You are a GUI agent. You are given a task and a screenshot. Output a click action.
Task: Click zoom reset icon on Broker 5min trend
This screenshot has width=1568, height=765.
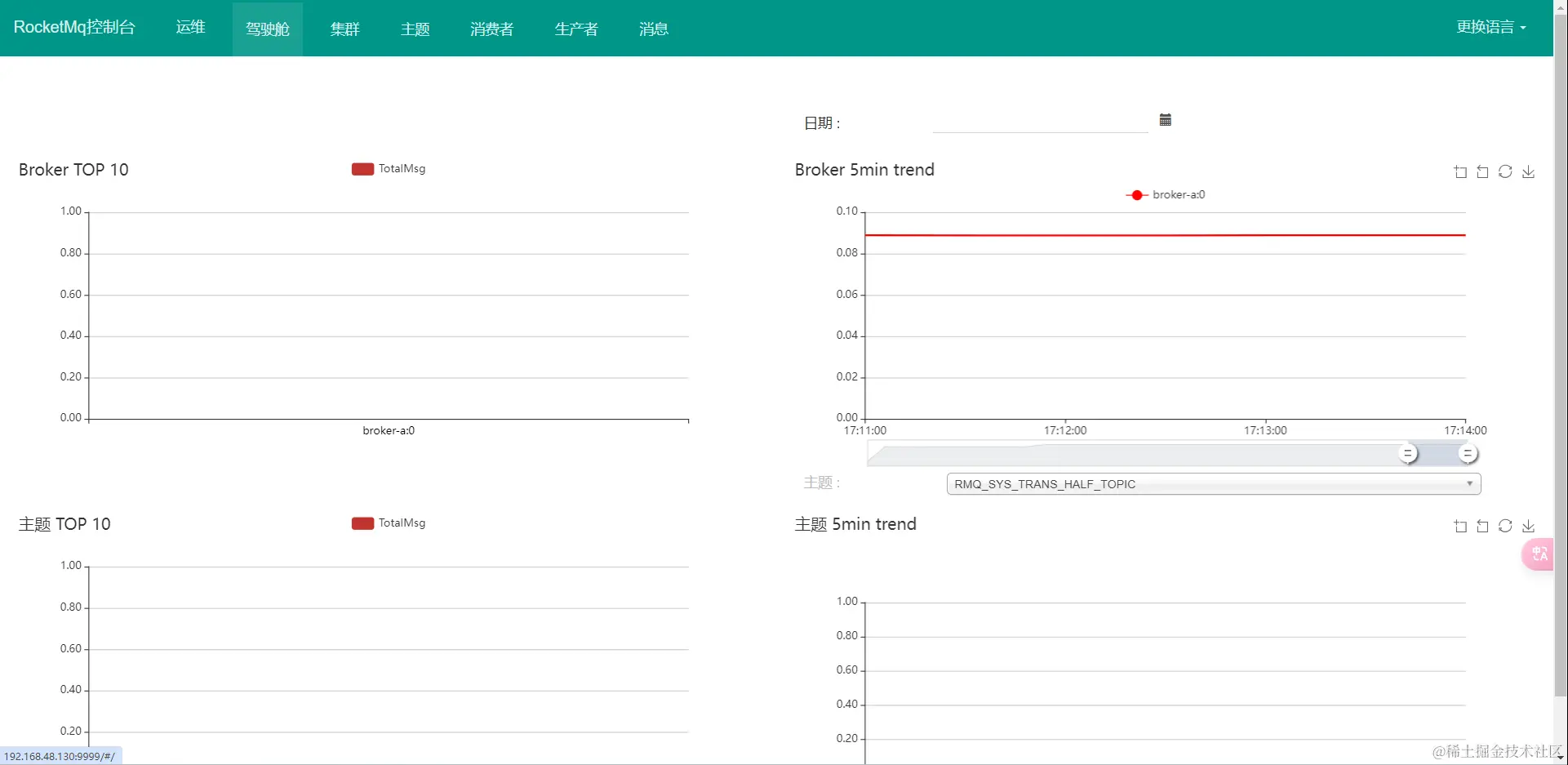pyautogui.click(x=1483, y=171)
